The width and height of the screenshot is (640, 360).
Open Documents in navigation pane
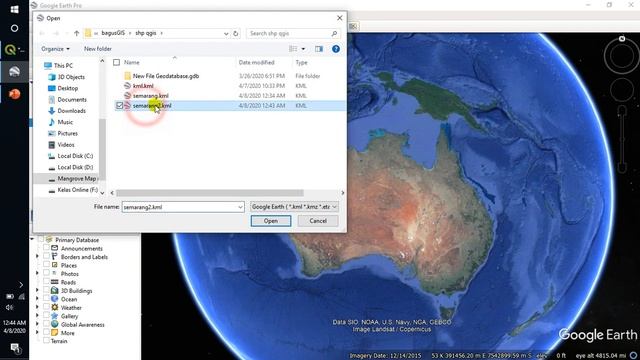point(72,100)
